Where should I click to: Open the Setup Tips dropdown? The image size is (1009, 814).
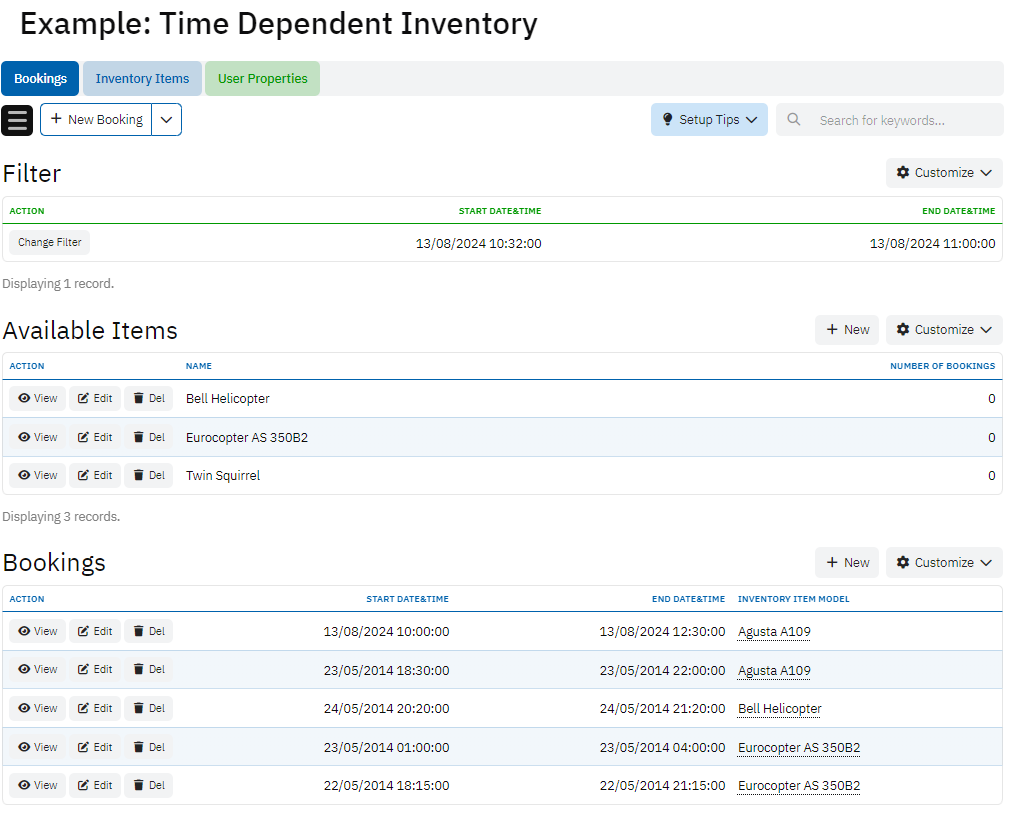click(x=709, y=120)
